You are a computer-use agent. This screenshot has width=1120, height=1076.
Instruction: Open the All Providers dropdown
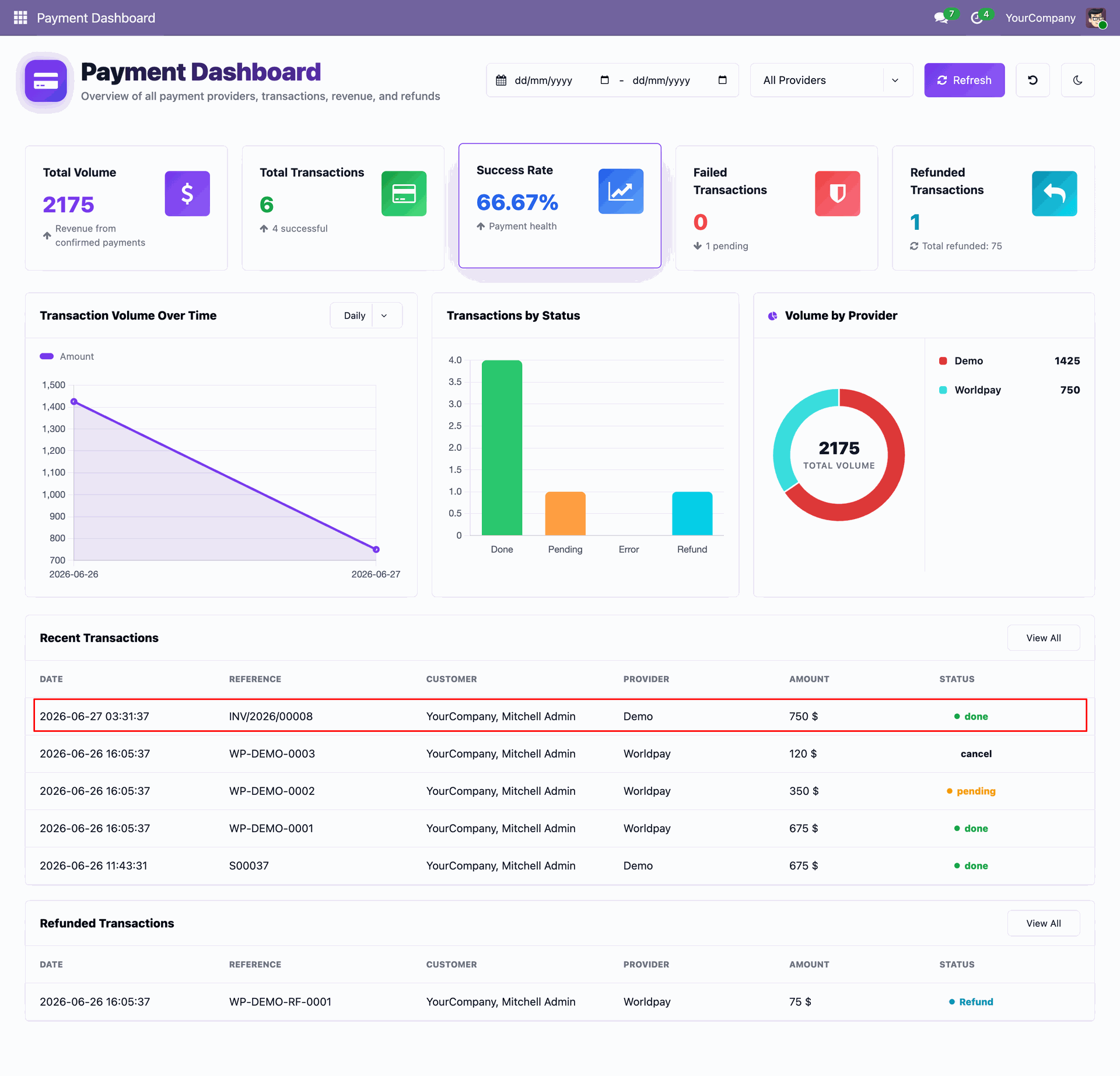pos(831,80)
